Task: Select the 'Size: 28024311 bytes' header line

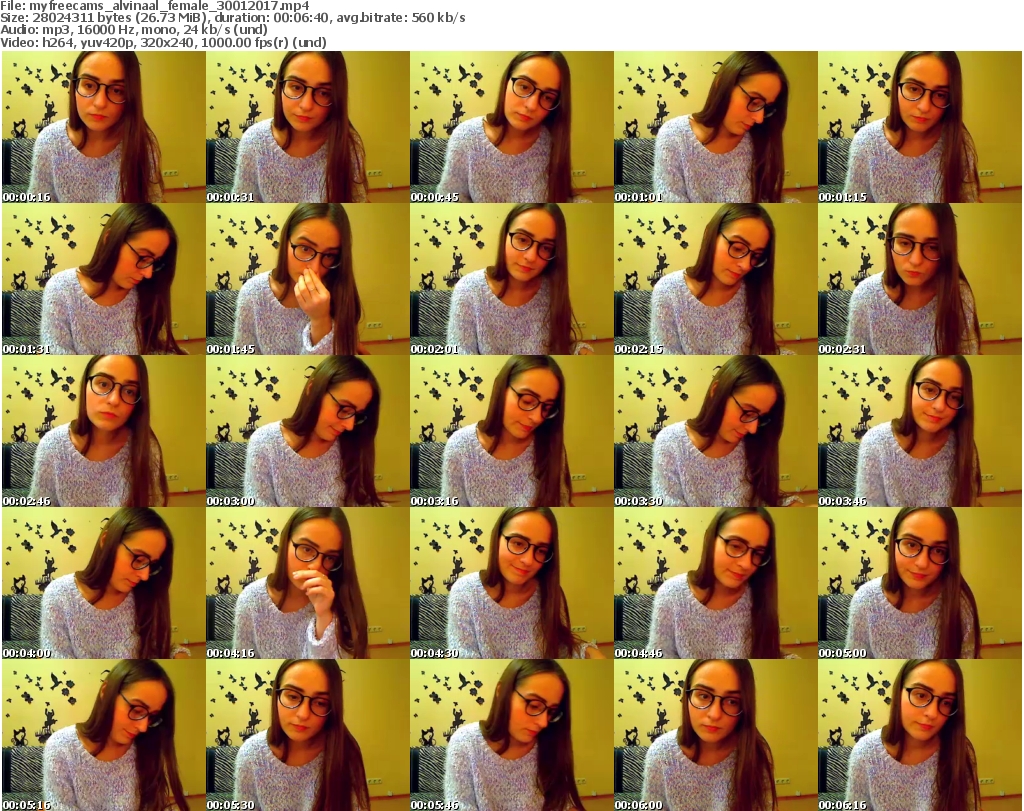Action: click(232, 18)
